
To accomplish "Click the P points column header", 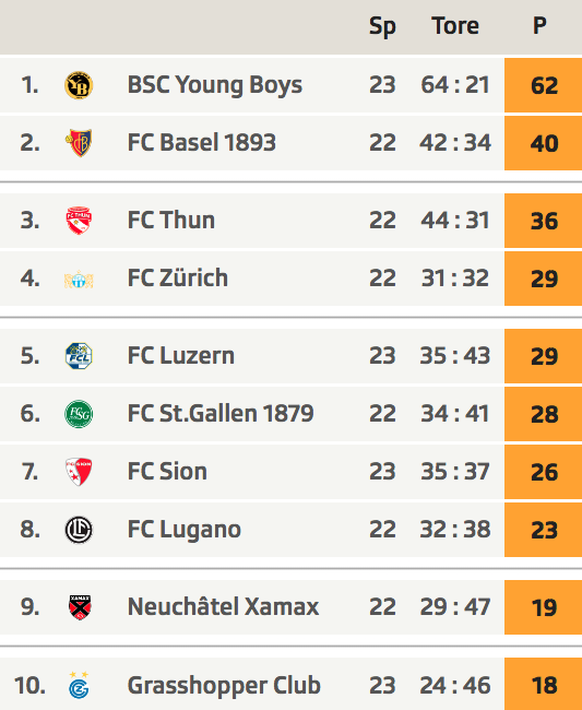I will [539, 25].
